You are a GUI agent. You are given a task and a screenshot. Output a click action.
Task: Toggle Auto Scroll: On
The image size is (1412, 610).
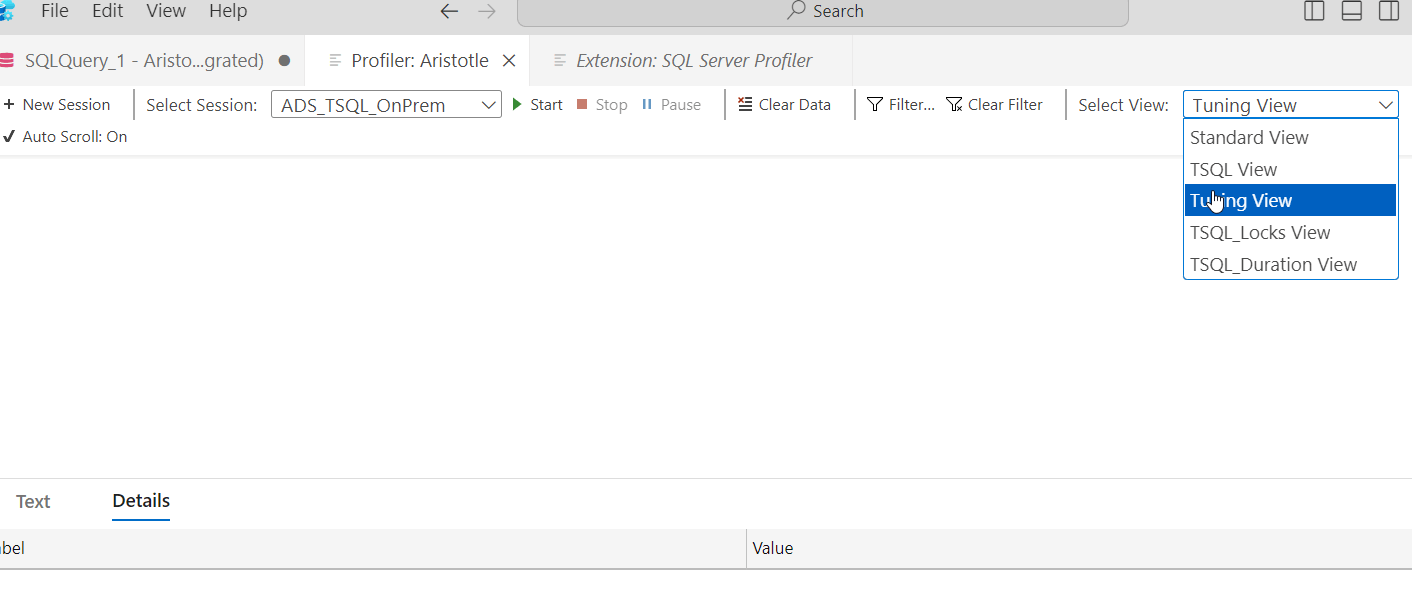[65, 137]
